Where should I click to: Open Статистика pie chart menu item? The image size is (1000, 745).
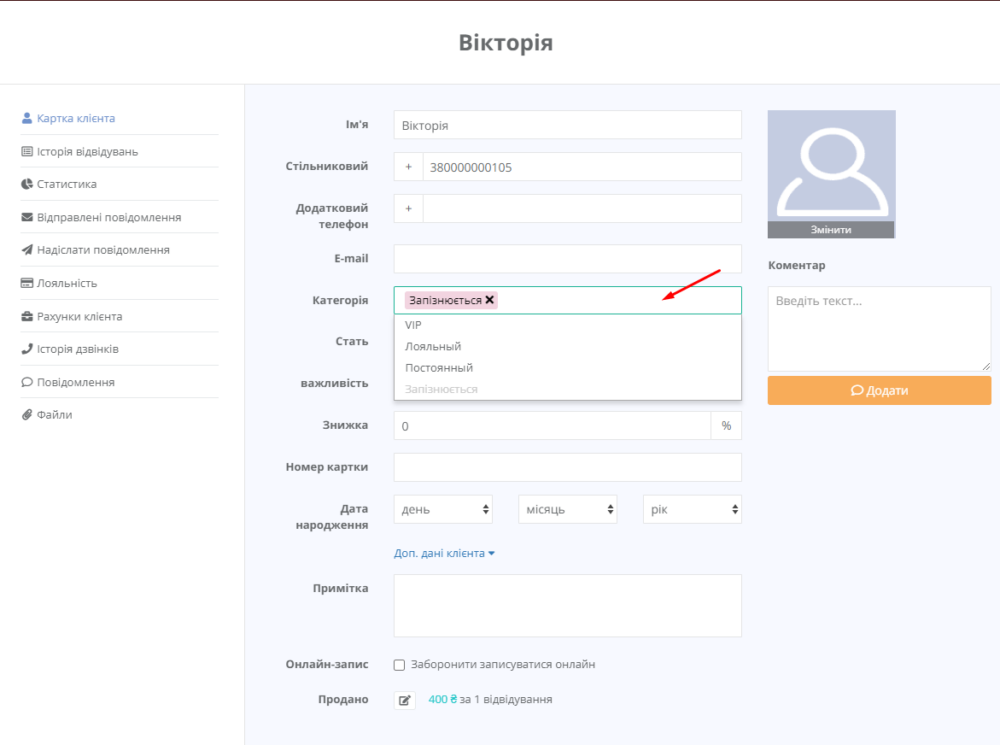[59, 184]
